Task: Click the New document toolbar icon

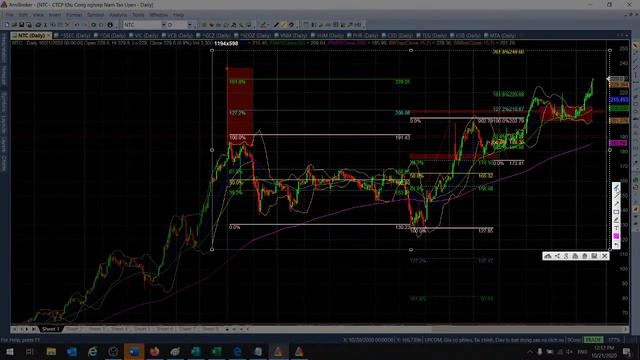Action: 7,25
